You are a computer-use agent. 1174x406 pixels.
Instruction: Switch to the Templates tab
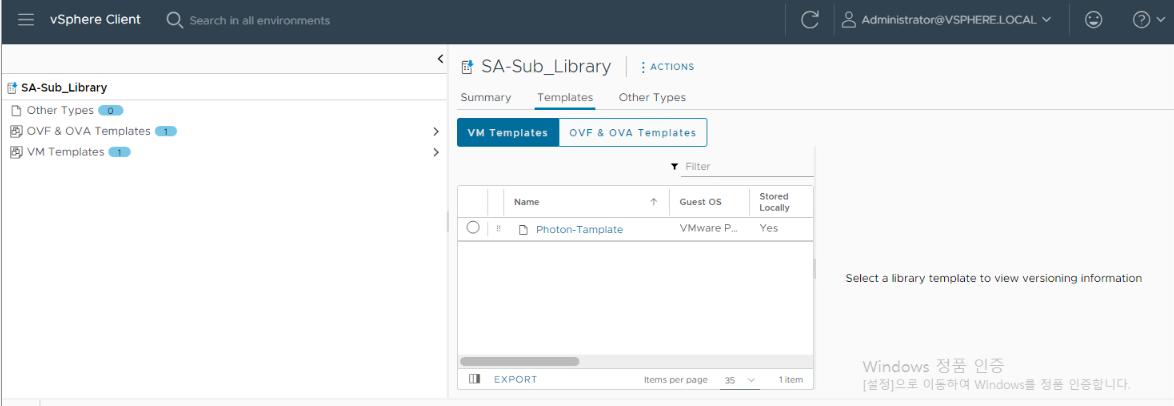565,97
